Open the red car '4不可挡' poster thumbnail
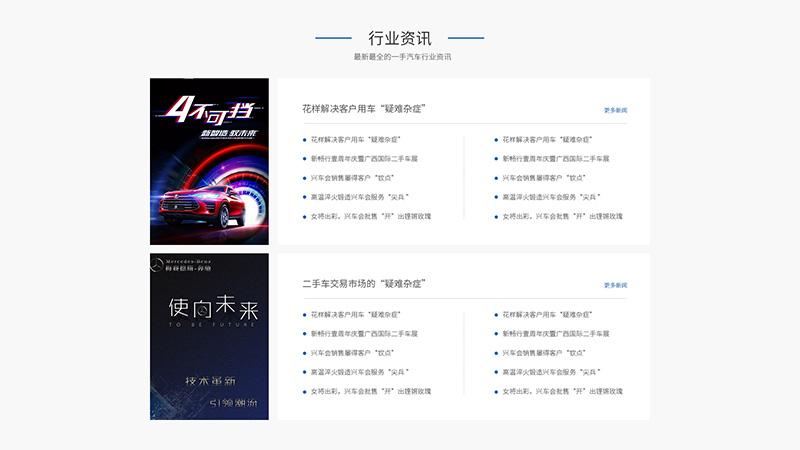 (209, 161)
